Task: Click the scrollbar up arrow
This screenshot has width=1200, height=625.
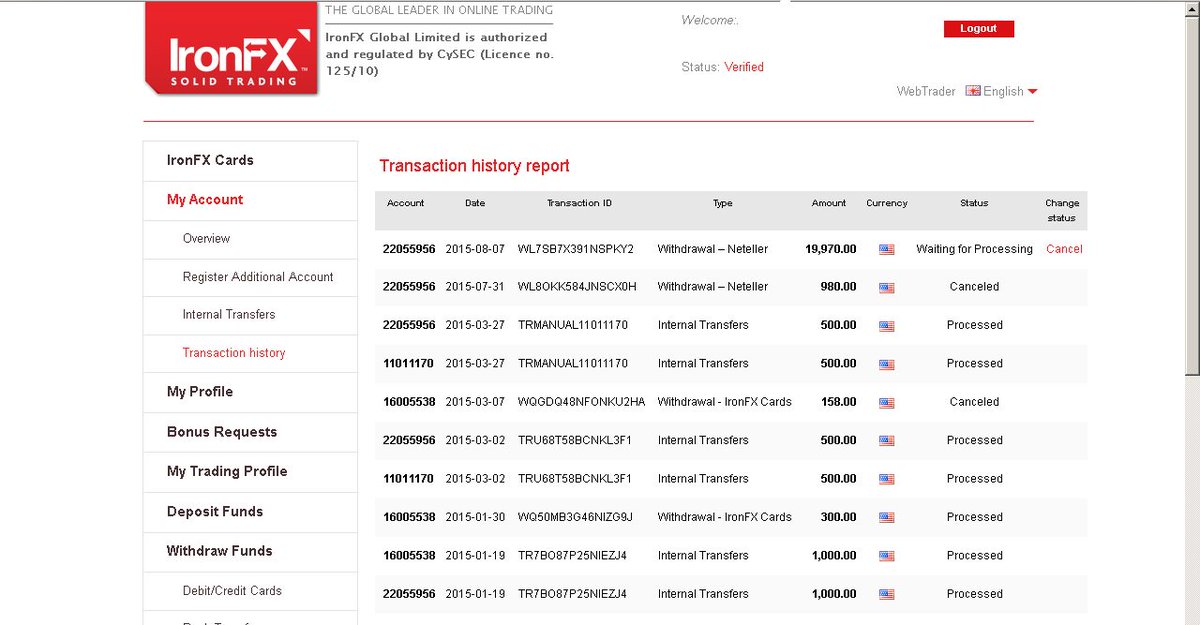Action: point(1192,8)
